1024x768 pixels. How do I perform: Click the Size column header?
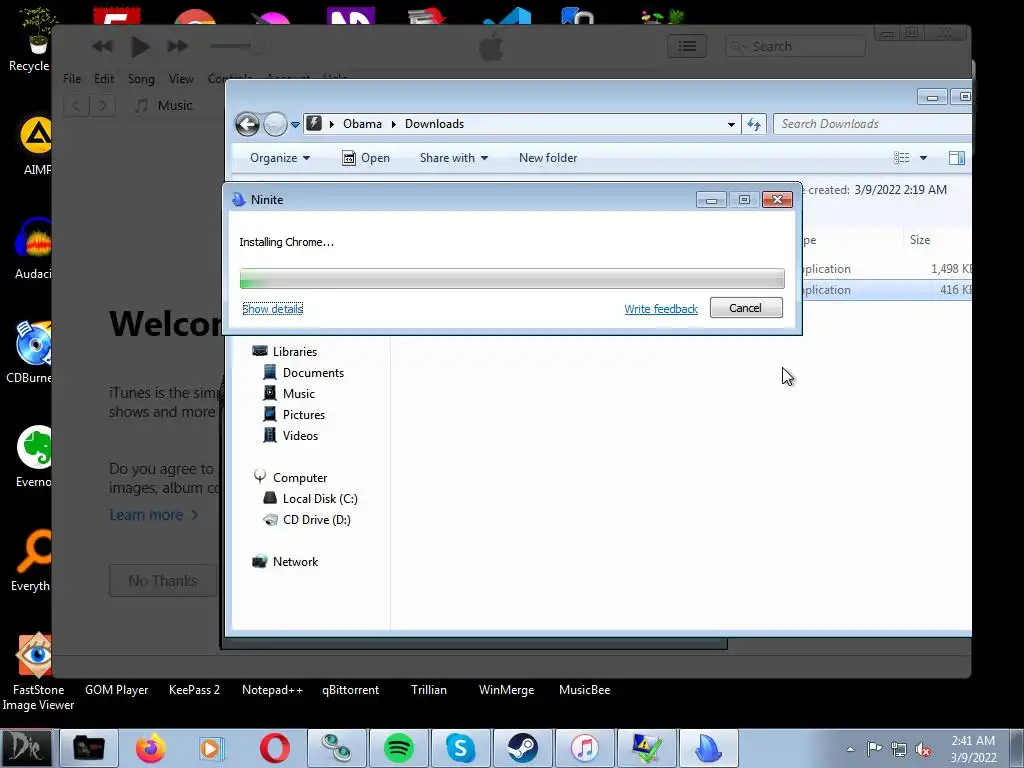[920, 240]
